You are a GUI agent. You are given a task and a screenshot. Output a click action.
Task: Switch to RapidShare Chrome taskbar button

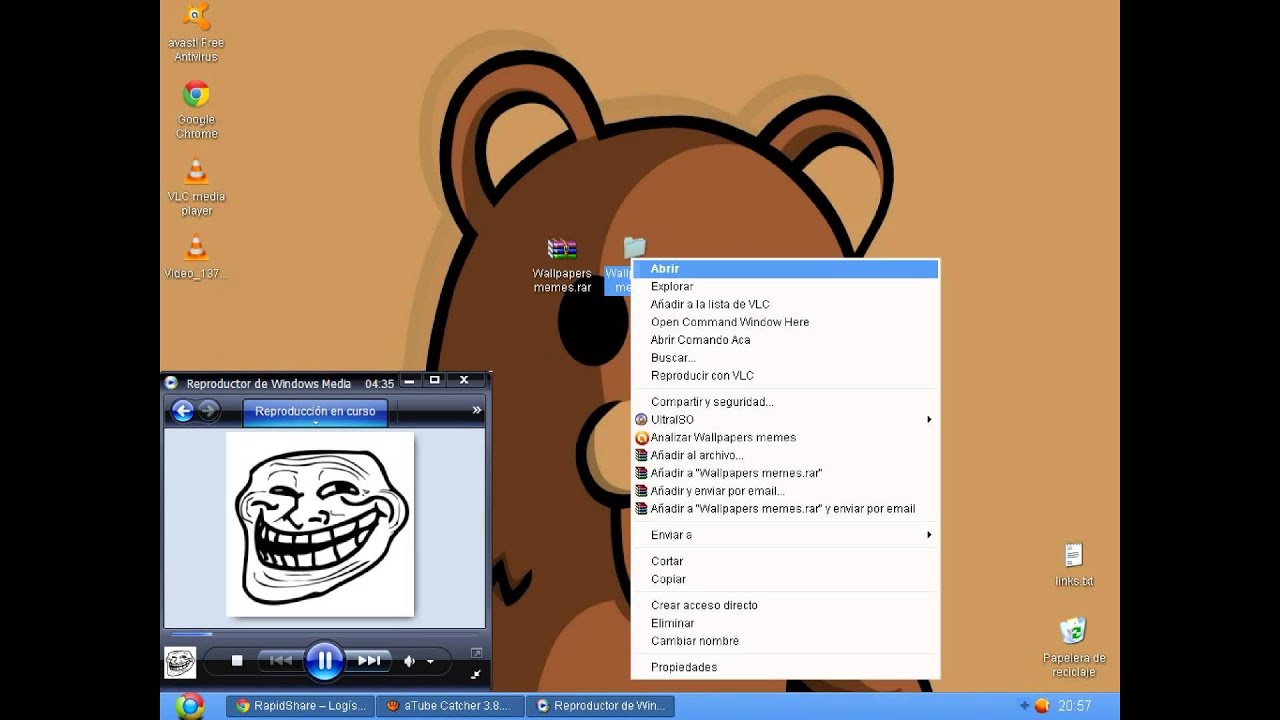[x=300, y=706]
